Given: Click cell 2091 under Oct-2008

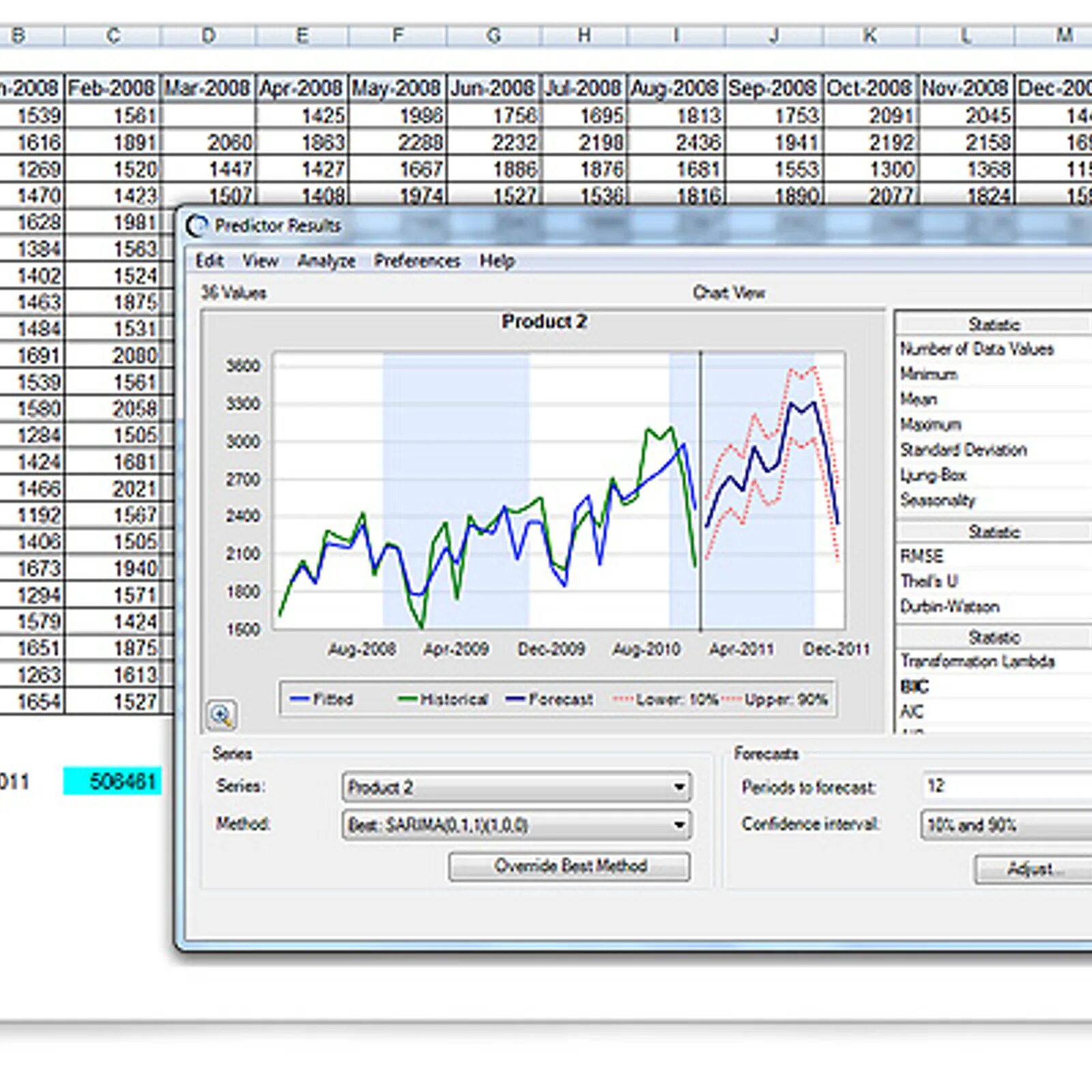Looking at the screenshot, I should tap(870, 115).
